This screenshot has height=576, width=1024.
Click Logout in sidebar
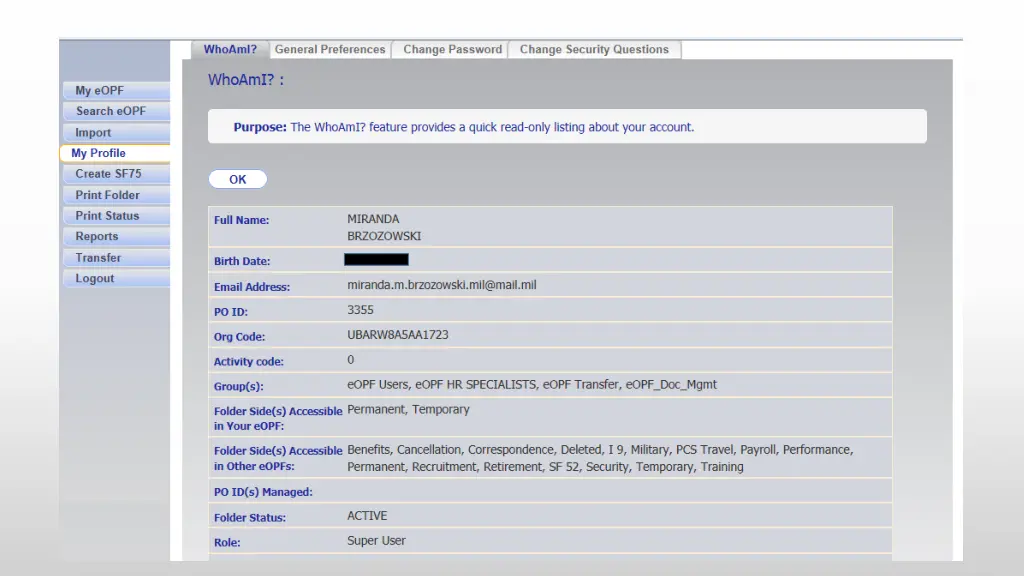(x=117, y=279)
